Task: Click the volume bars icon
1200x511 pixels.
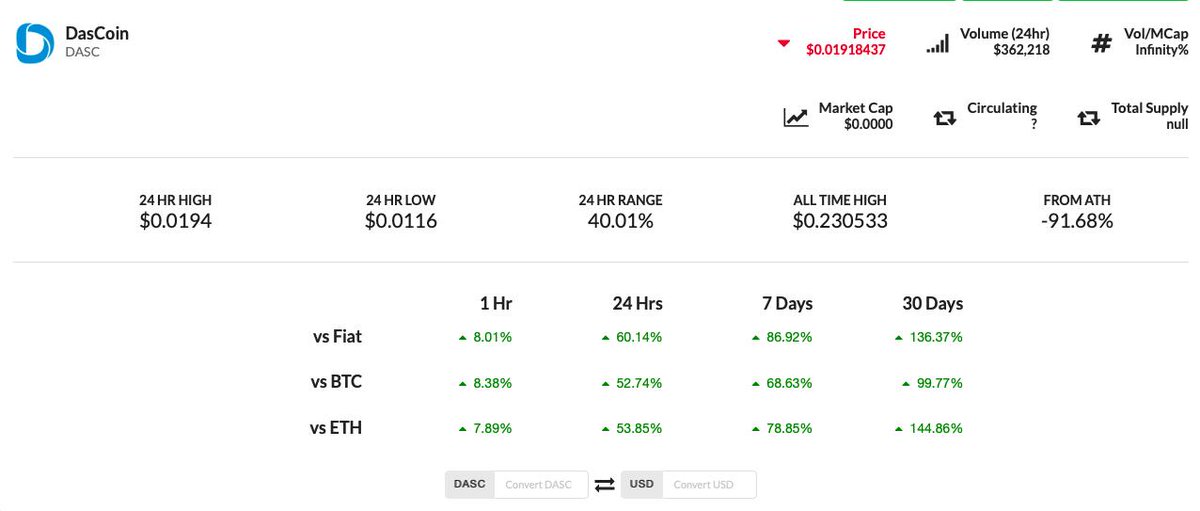Action: (937, 43)
